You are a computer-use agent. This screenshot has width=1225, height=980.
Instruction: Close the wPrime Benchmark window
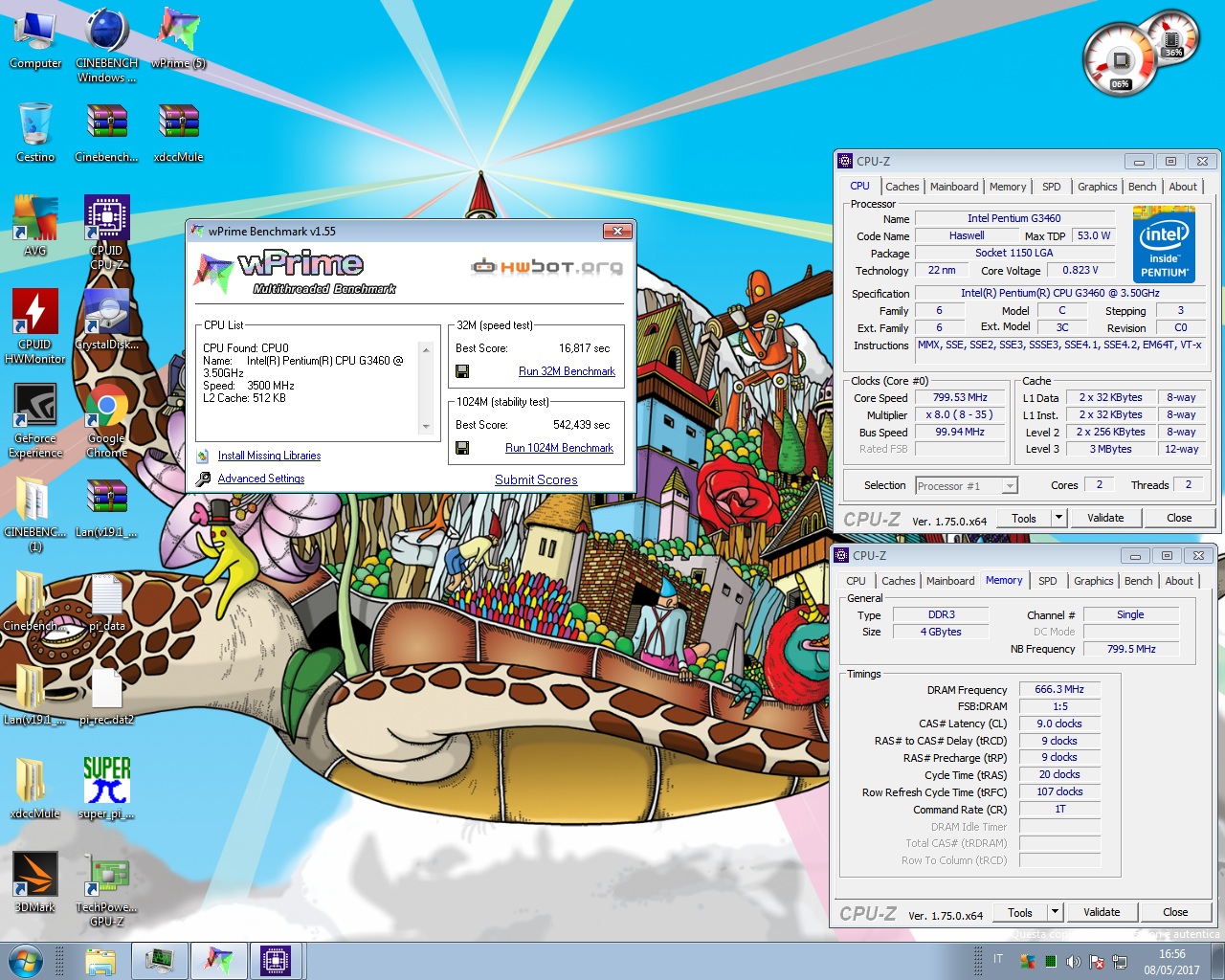[x=617, y=231]
